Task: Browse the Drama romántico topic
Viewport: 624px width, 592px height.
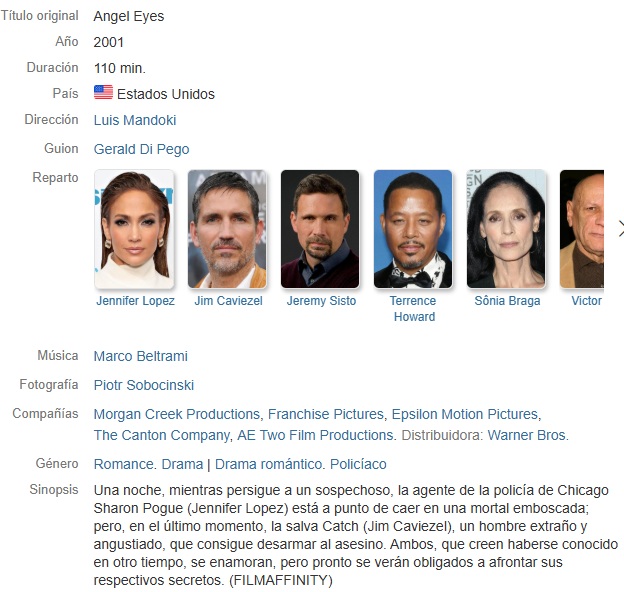Action: (268, 464)
